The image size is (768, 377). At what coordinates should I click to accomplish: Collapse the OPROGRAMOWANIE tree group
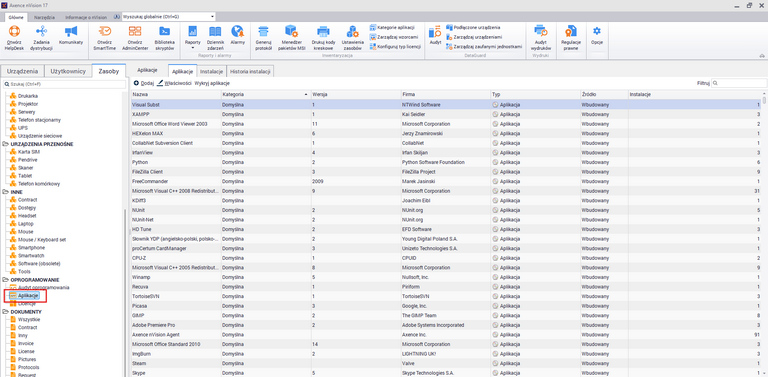point(5,279)
